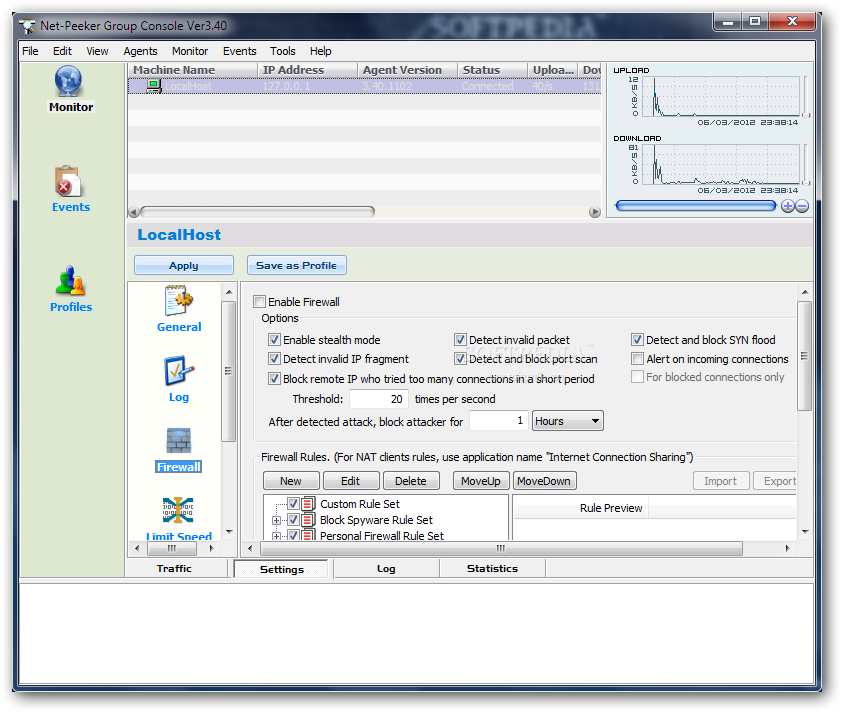Switch to the Statistics tab
The height and width of the screenshot is (712, 842).
coord(492,568)
